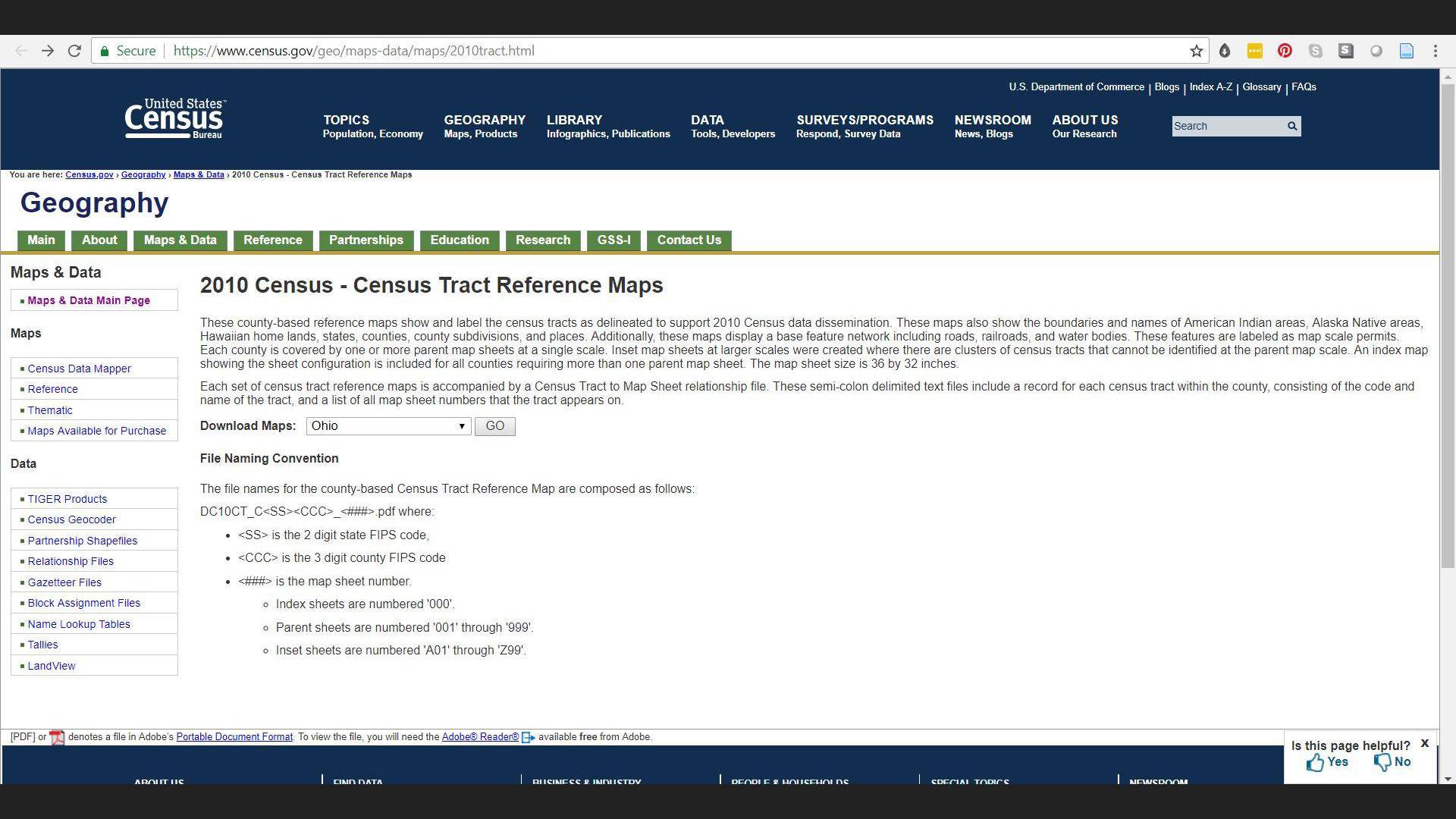
Task: Open the DATA Tools, Developers menu
Action: [733, 126]
